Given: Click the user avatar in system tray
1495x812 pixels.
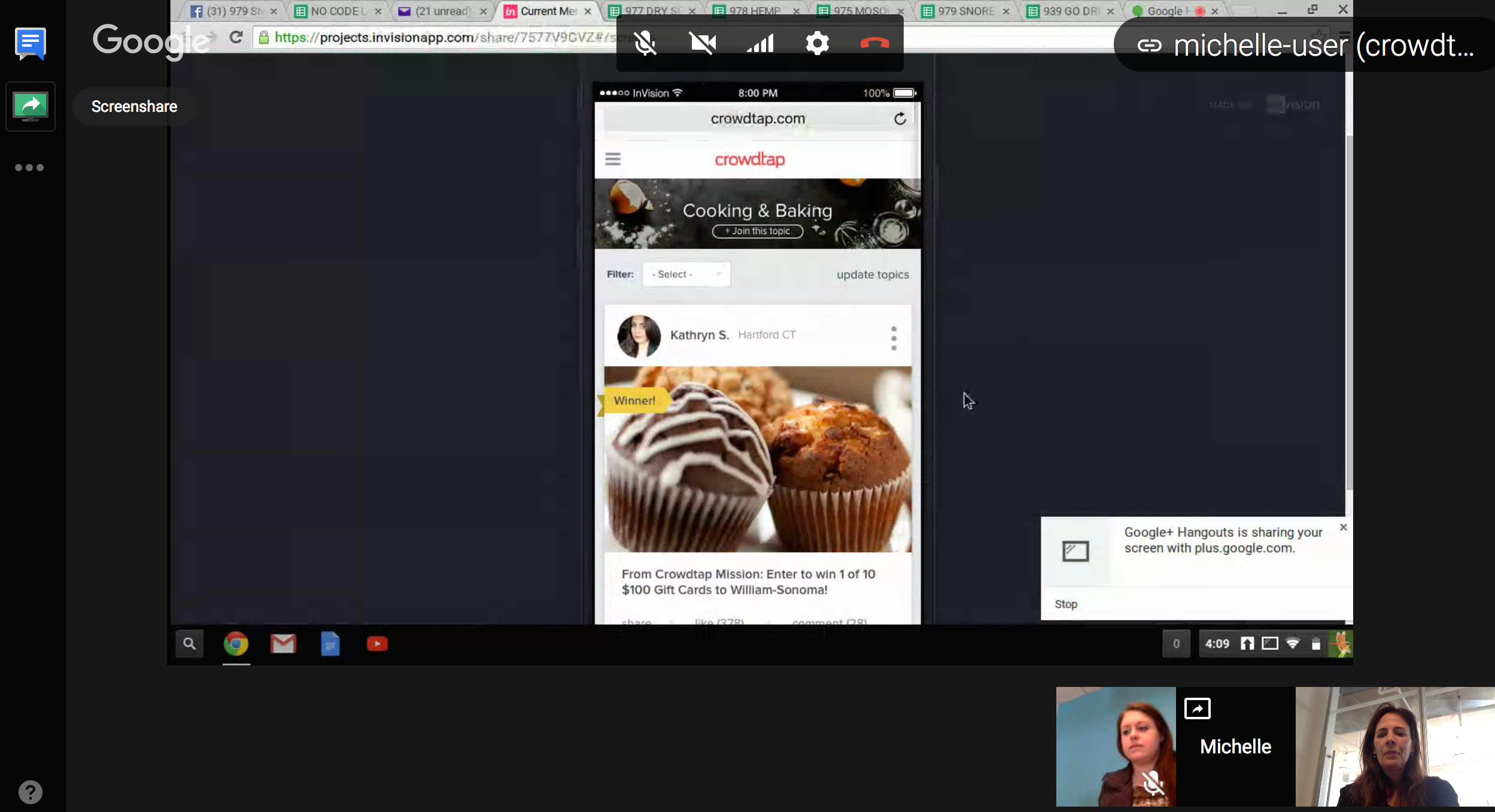Looking at the screenshot, I should point(1340,644).
